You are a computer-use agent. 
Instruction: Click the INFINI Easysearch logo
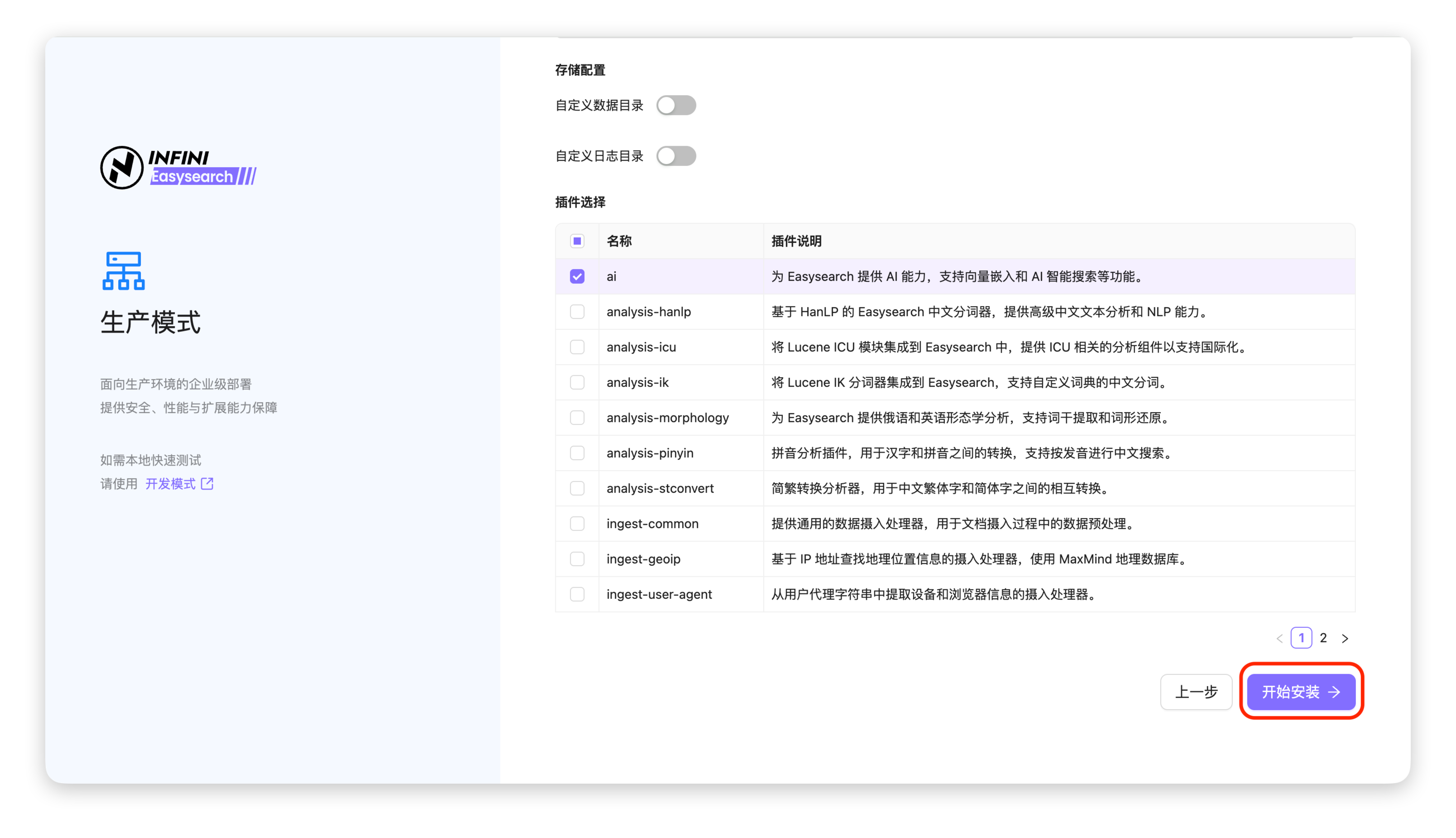[x=178, y=168]
